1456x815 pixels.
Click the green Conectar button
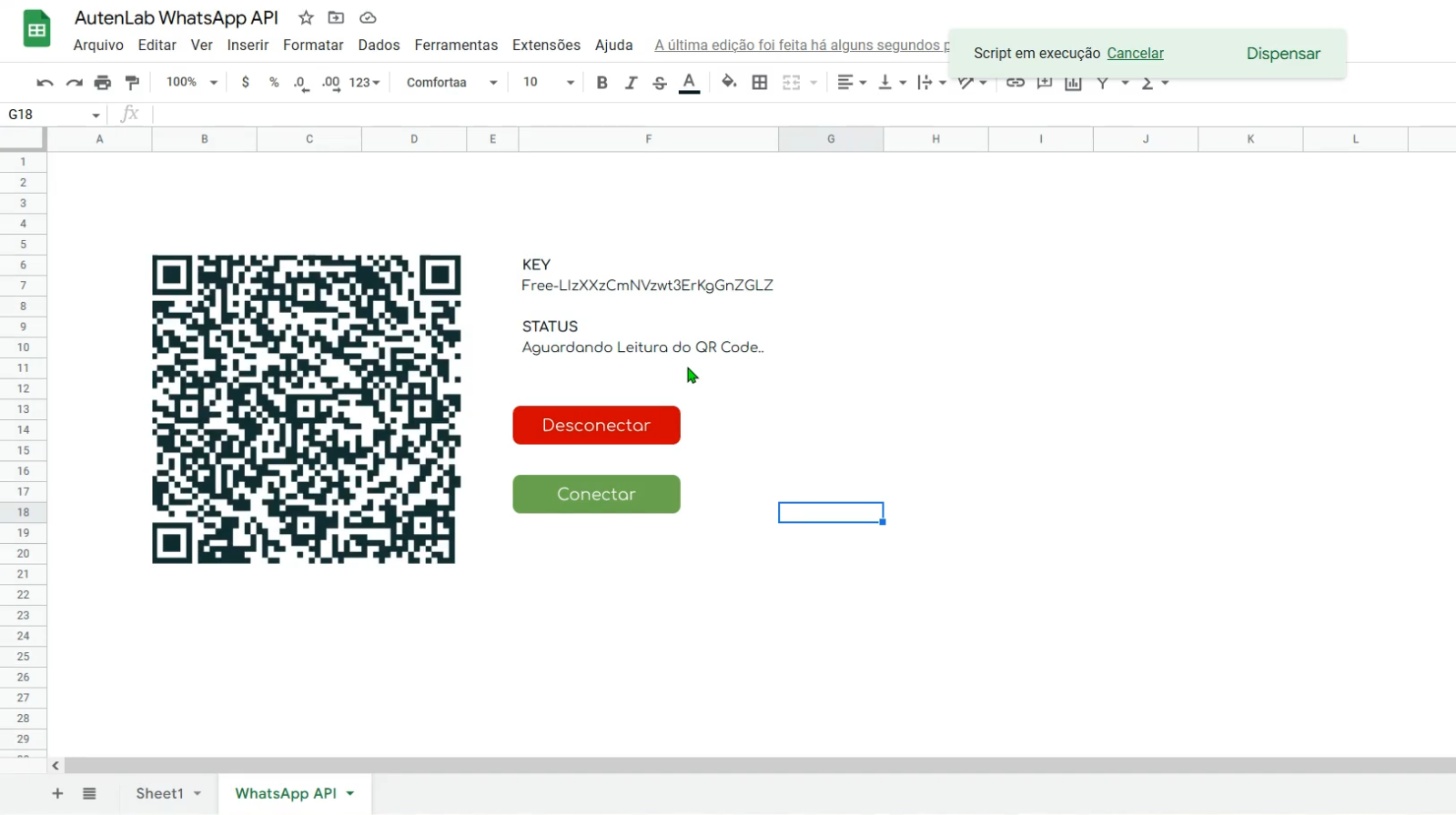coord(596,494)
